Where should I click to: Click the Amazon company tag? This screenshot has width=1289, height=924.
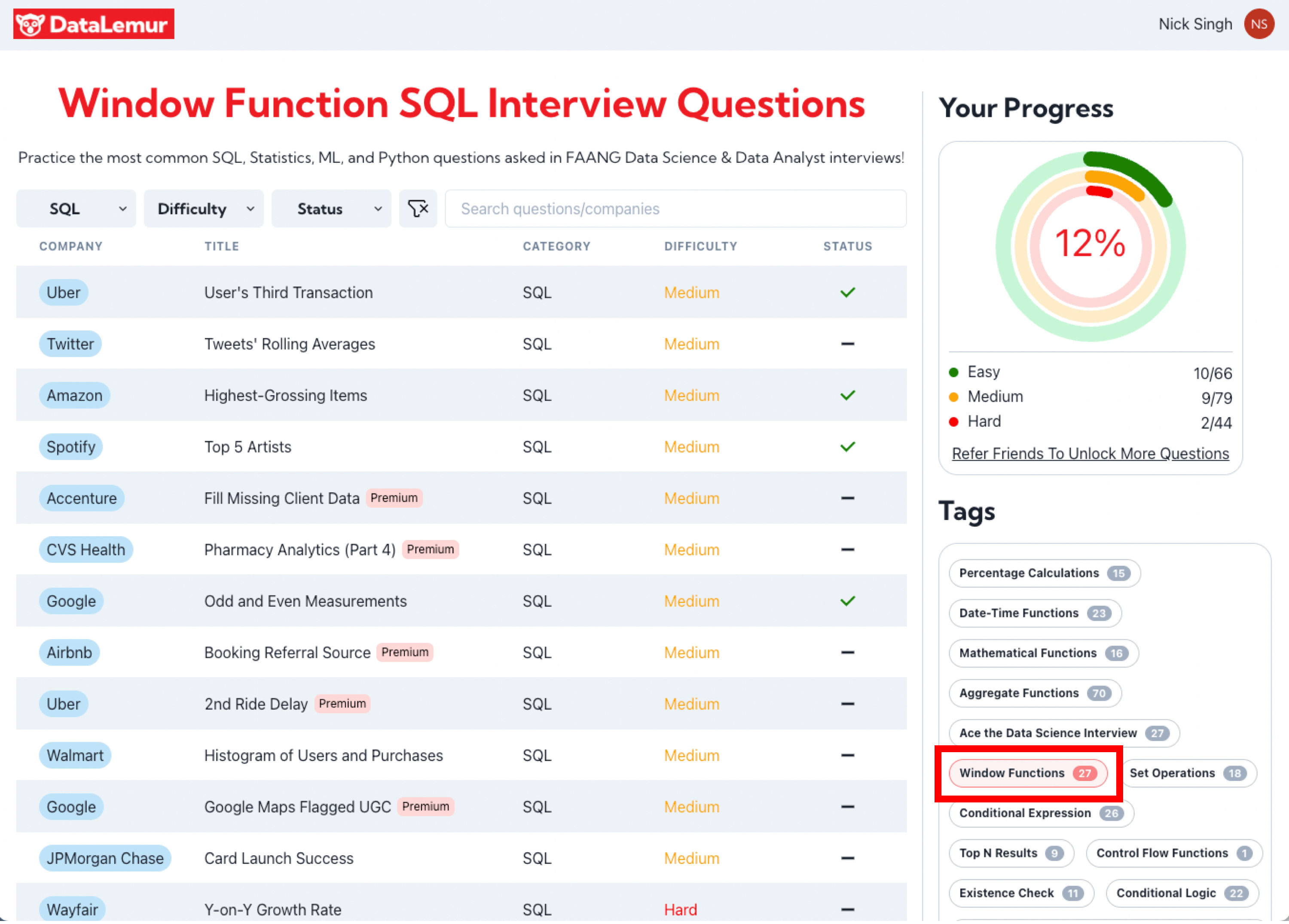pyautogui.click(x=74, y=396)
